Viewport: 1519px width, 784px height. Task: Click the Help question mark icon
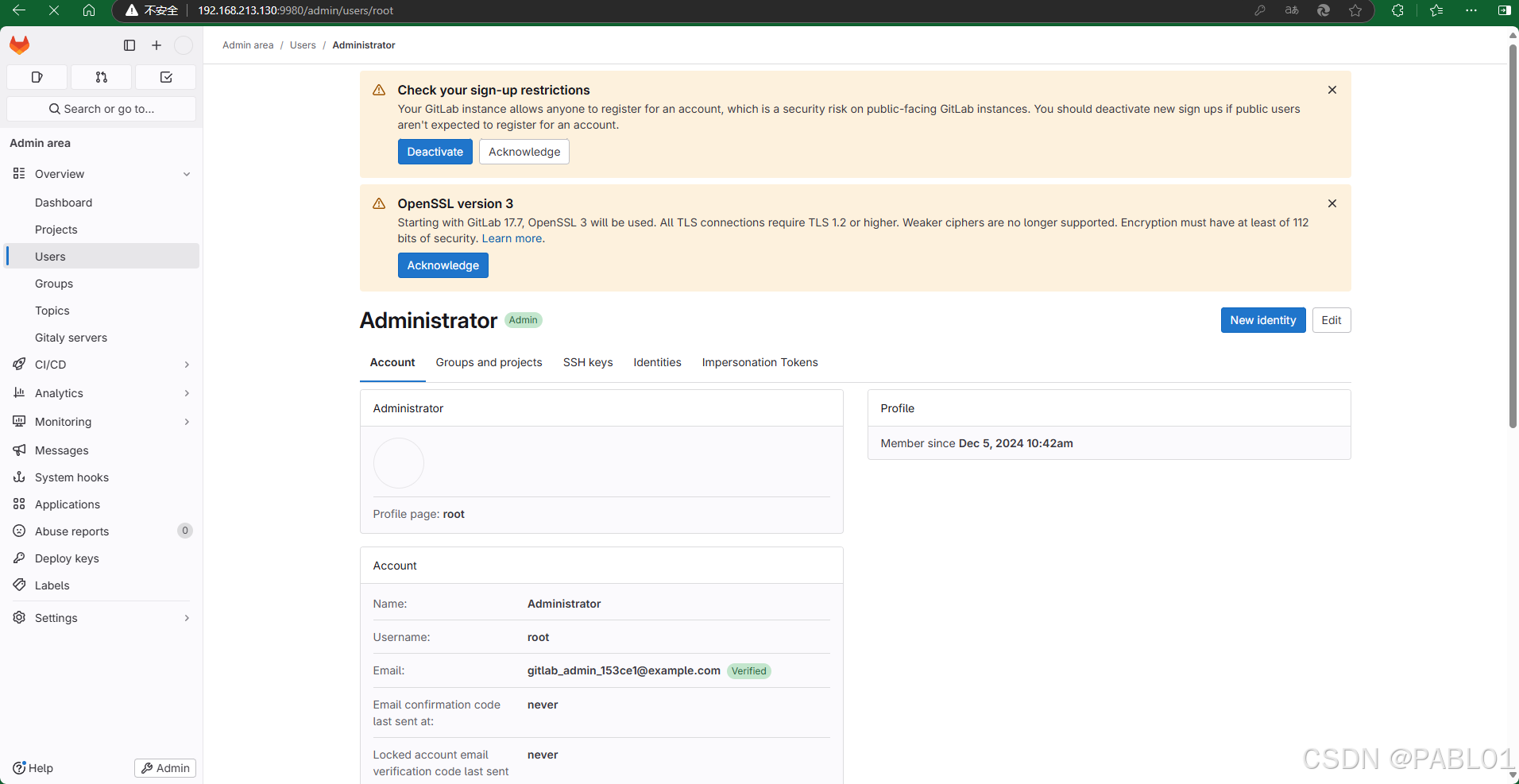tap(19, 767)
